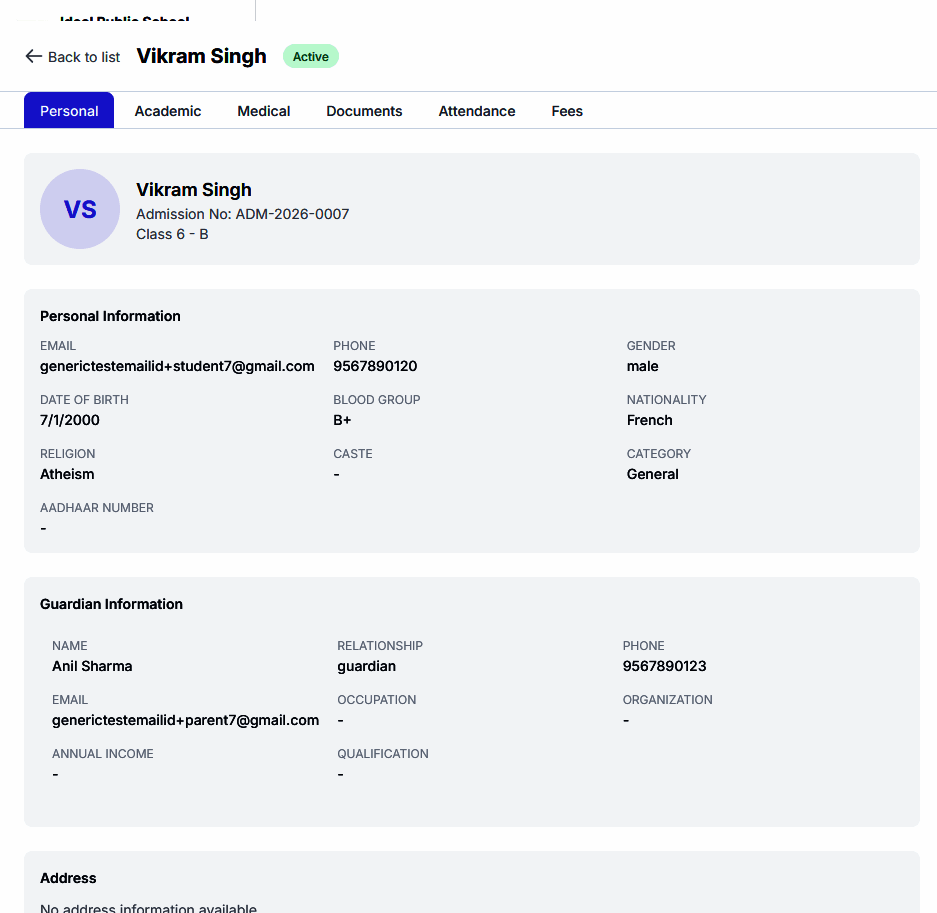
Task: Click the student email address
Action: pyautogui.click(x=177, y=366)
